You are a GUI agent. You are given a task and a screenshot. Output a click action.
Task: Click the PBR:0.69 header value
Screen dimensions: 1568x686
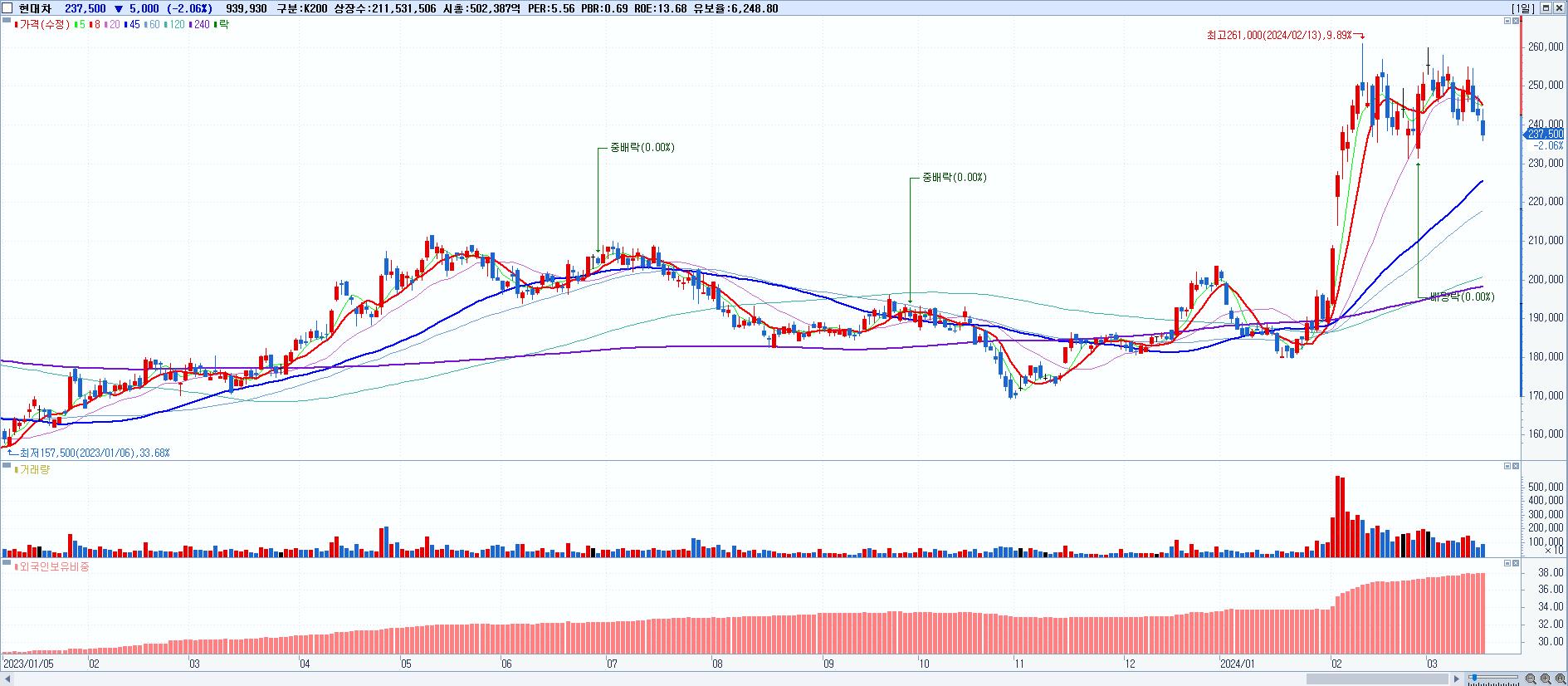(603, 8)
